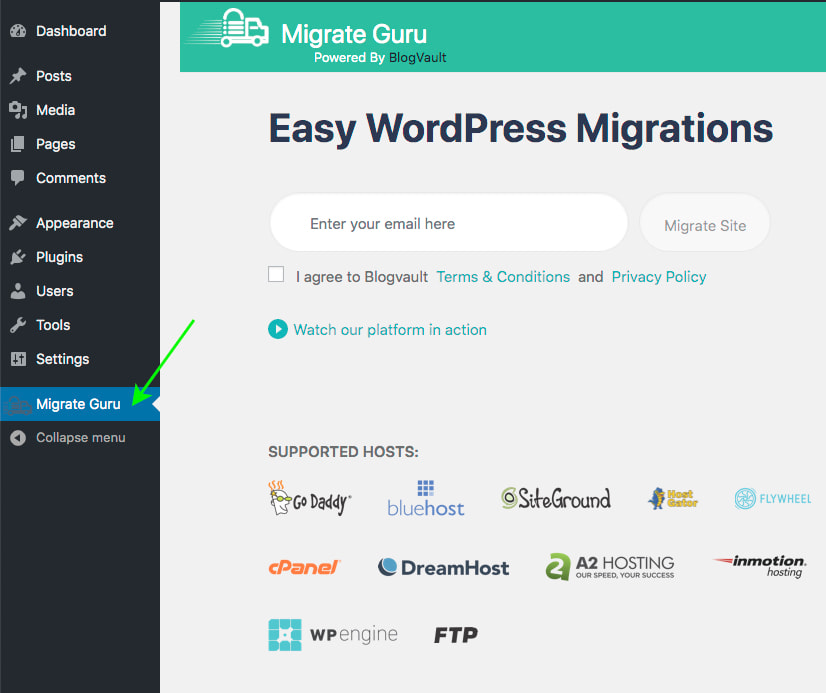Viewport: 826px width, 693px height.
Task: Select the InMotion Hosting logo
Action: [760, 566]
